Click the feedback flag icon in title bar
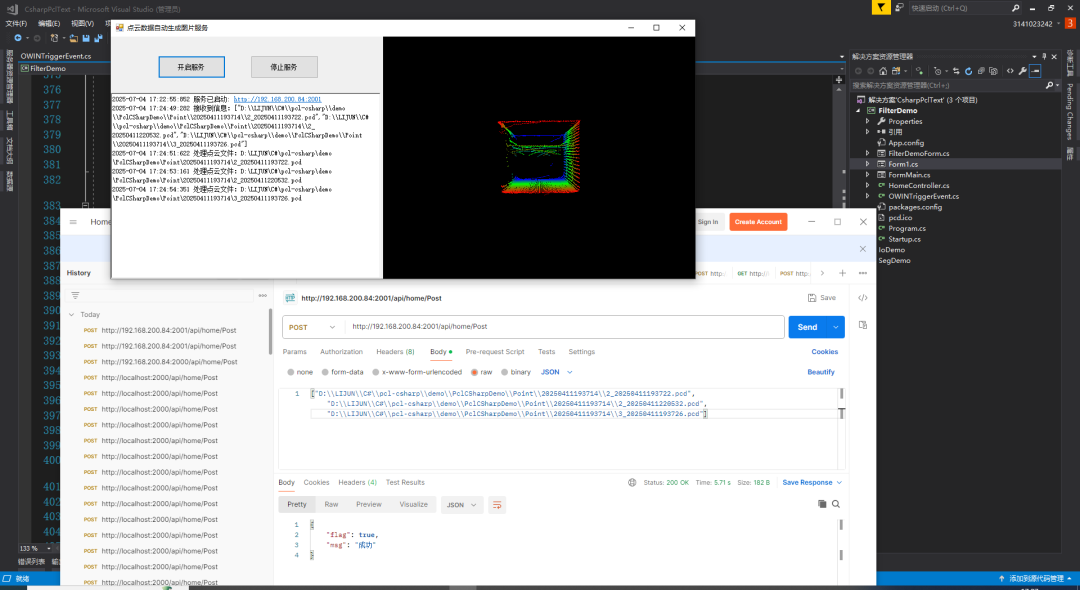 coord(879,8)
